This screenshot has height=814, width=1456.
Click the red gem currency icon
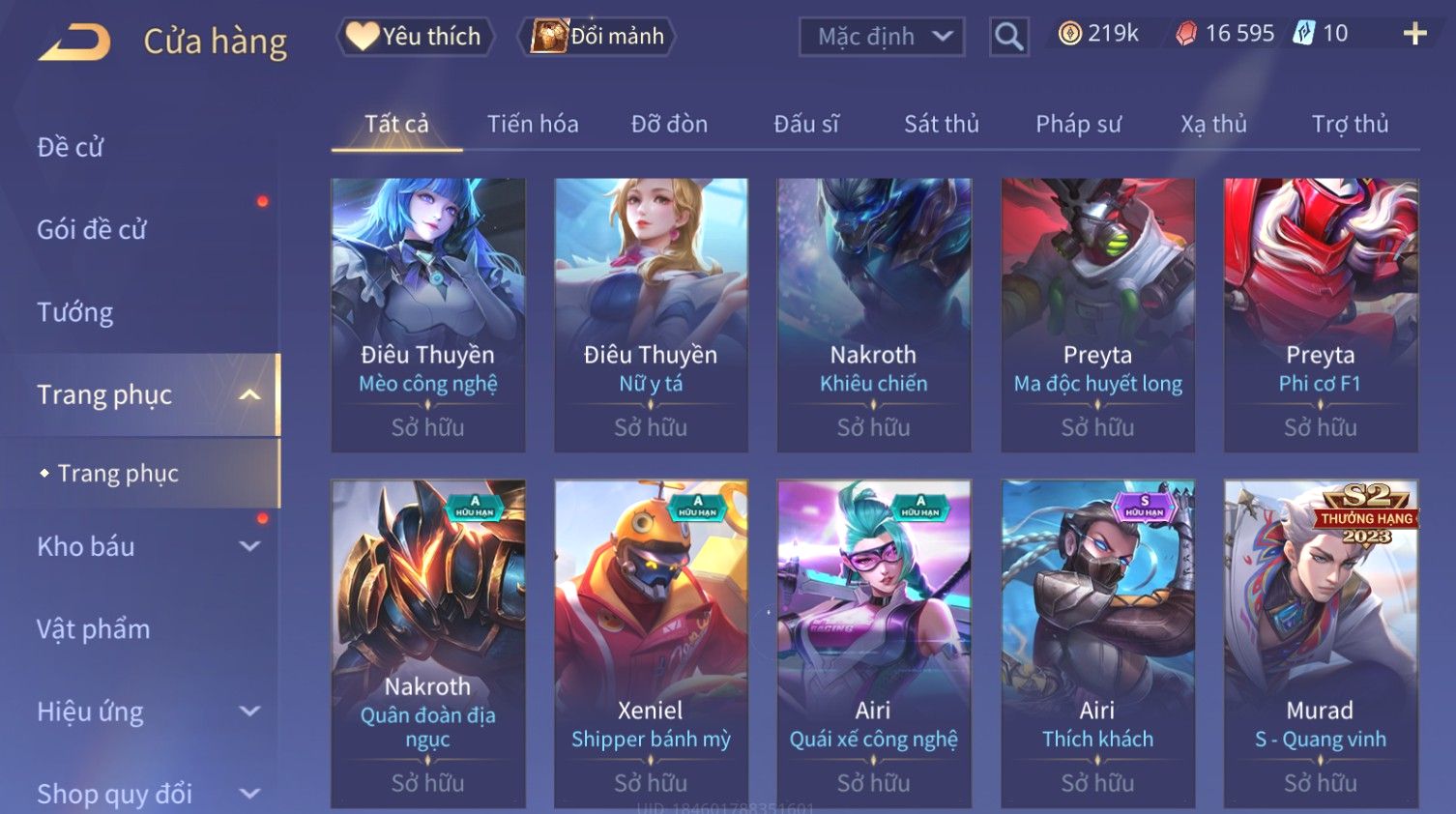click(1186, 34)
